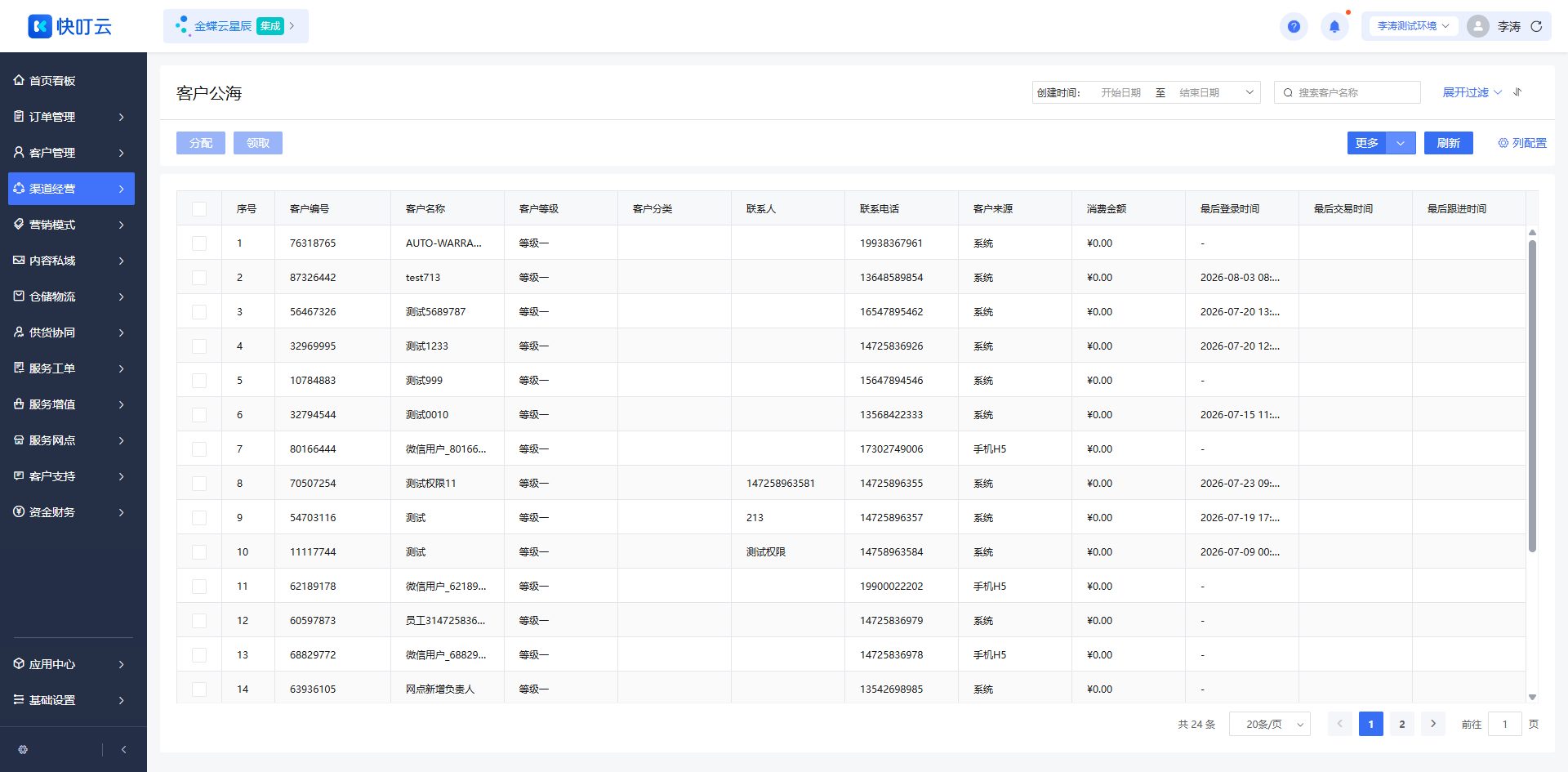1568x772 pixels.
Task: Toggle the select-all checkbox in table header
Action: [199, 209]
